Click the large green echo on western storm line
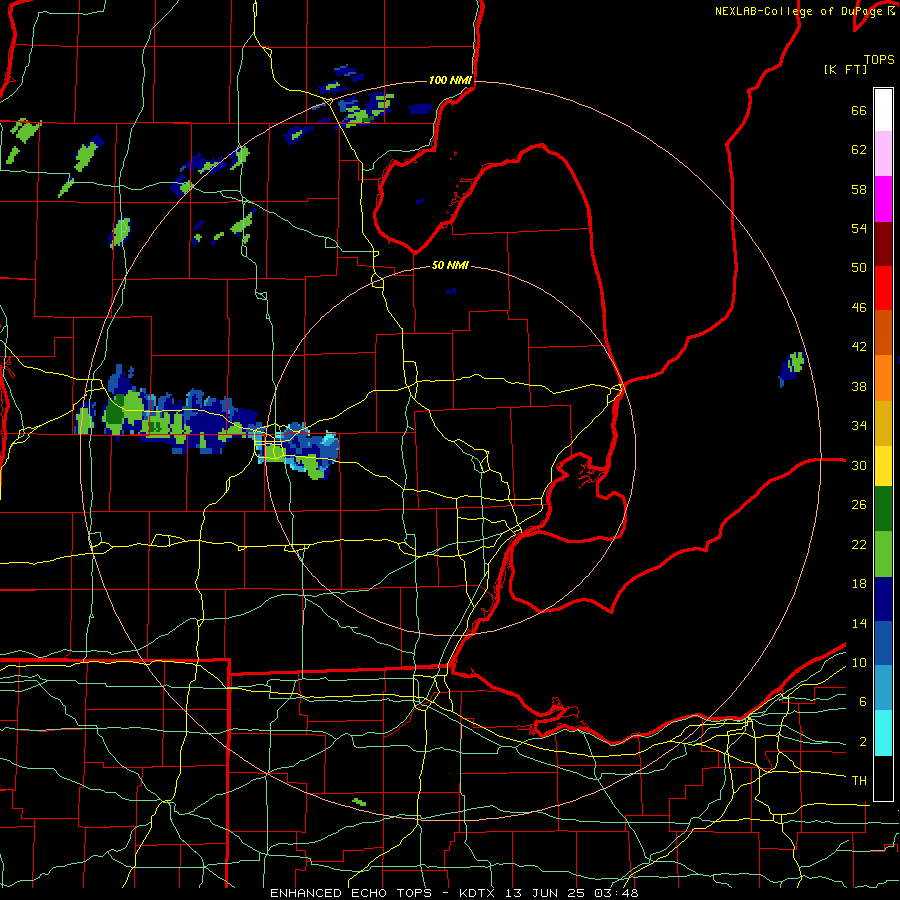Screen dimensions: 900x900 [125, 410]
